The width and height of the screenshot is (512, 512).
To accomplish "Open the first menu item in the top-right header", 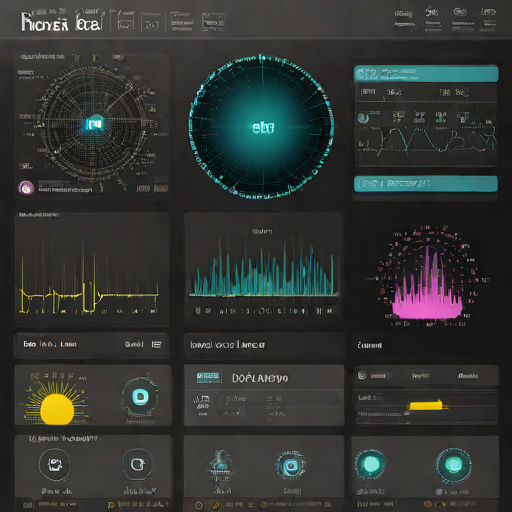I will coord(404,19).
